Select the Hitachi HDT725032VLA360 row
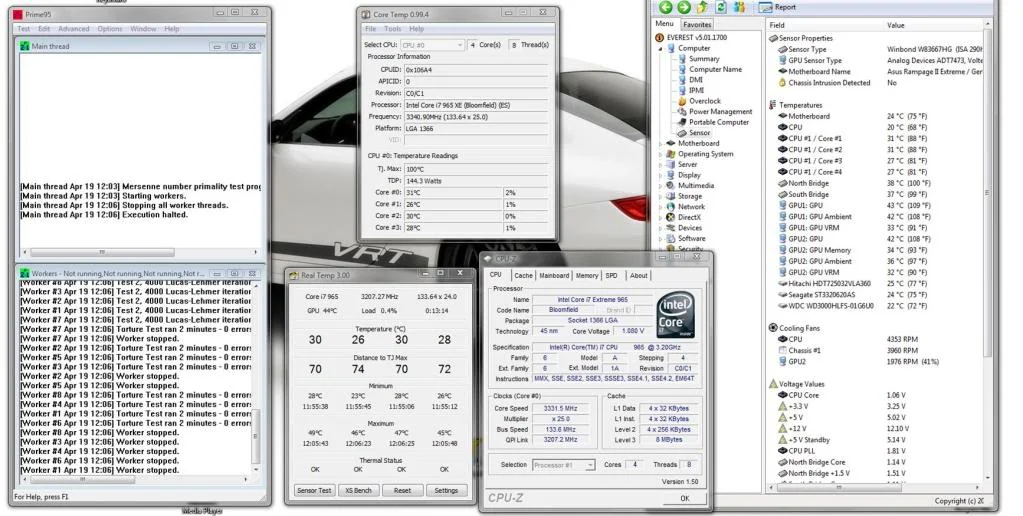Image resolution: width=1023 pixels, height=516 pixels. 874,284
